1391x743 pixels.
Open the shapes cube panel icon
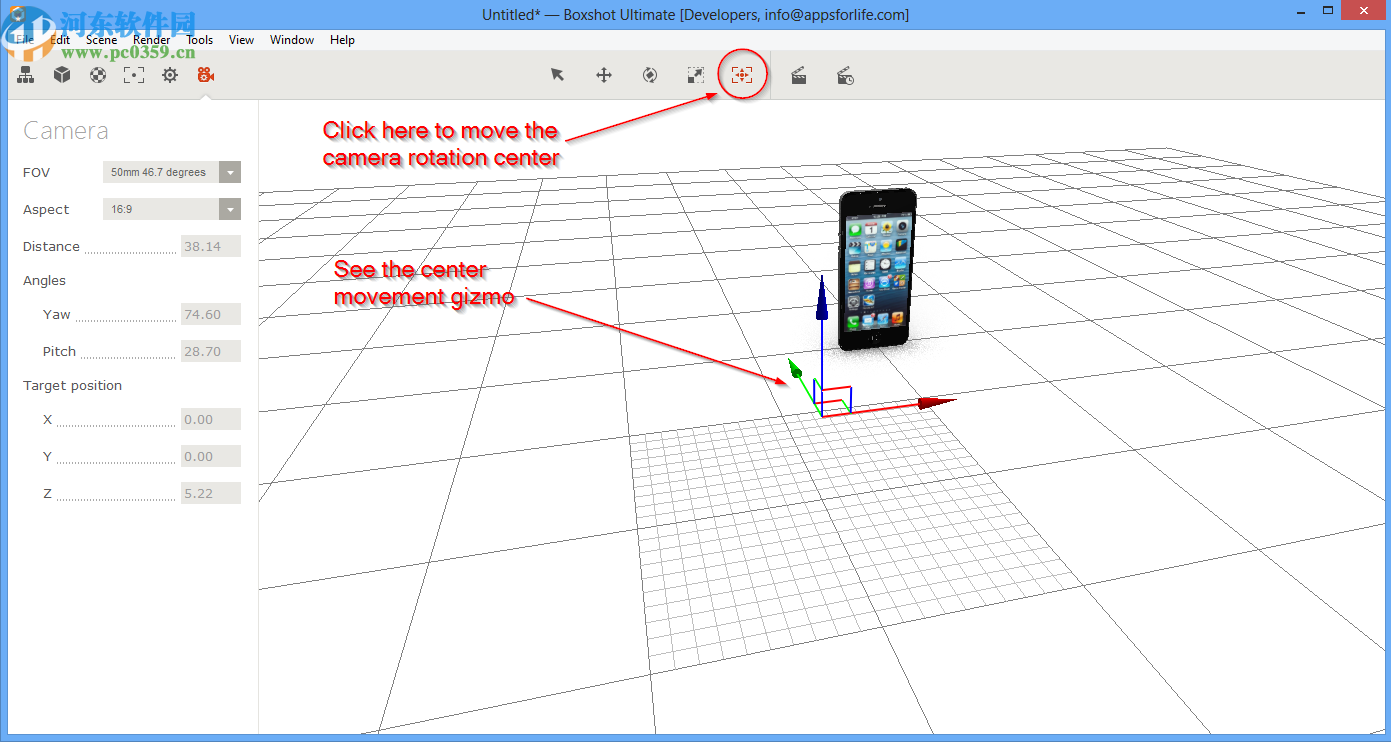62,75
